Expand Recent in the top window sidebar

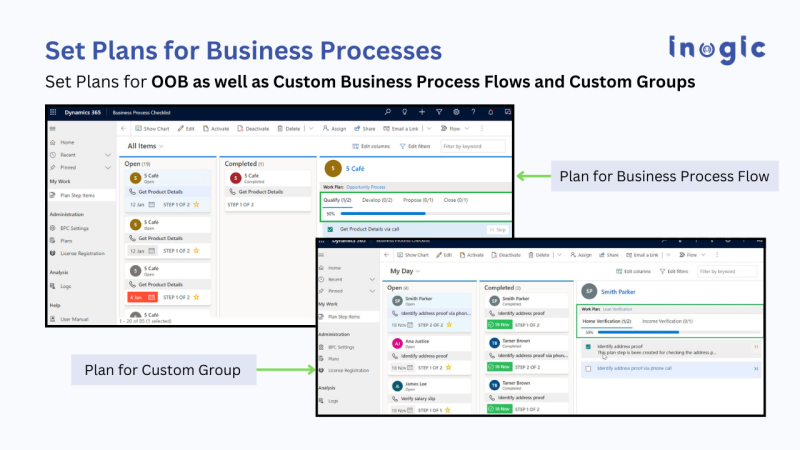pos(107,156)
